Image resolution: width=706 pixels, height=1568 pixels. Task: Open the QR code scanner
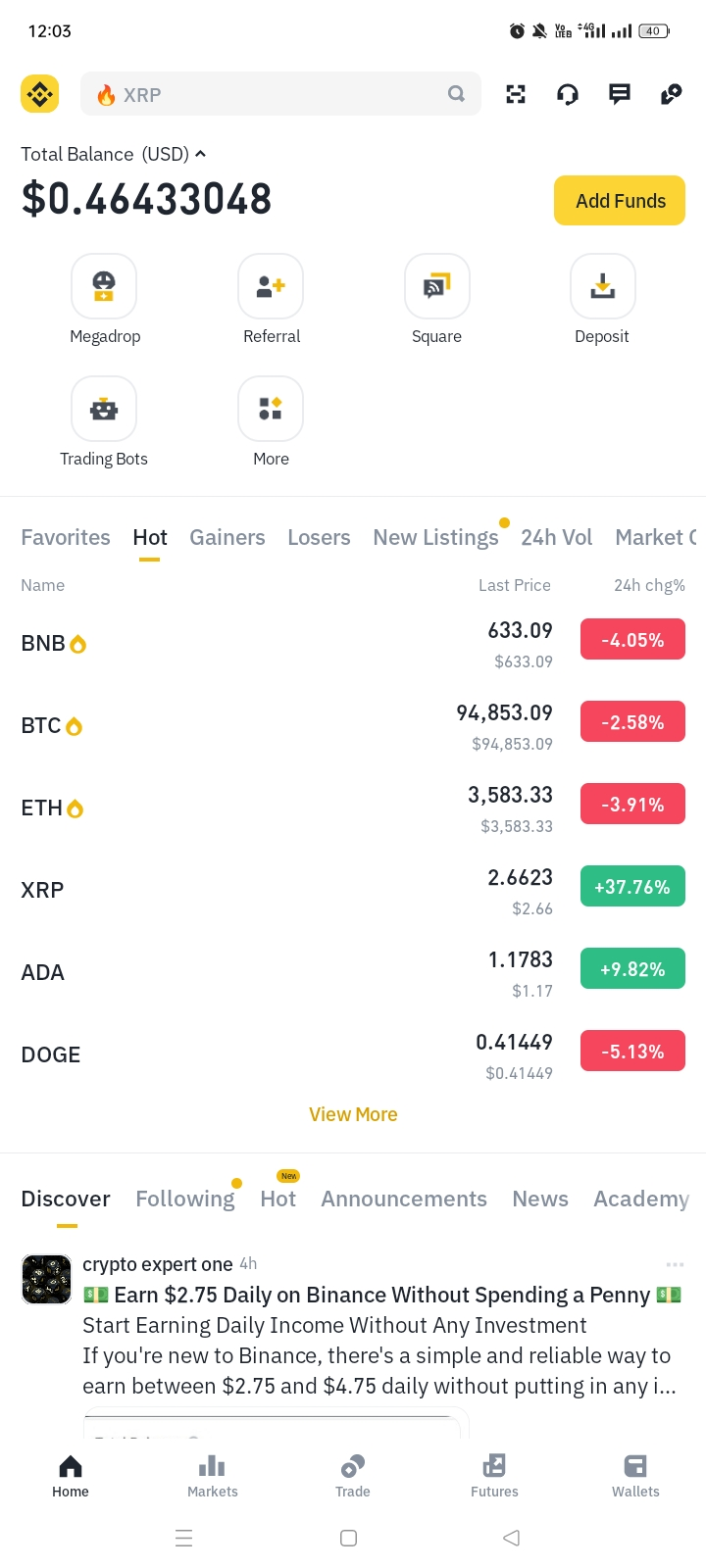point(516,94)
